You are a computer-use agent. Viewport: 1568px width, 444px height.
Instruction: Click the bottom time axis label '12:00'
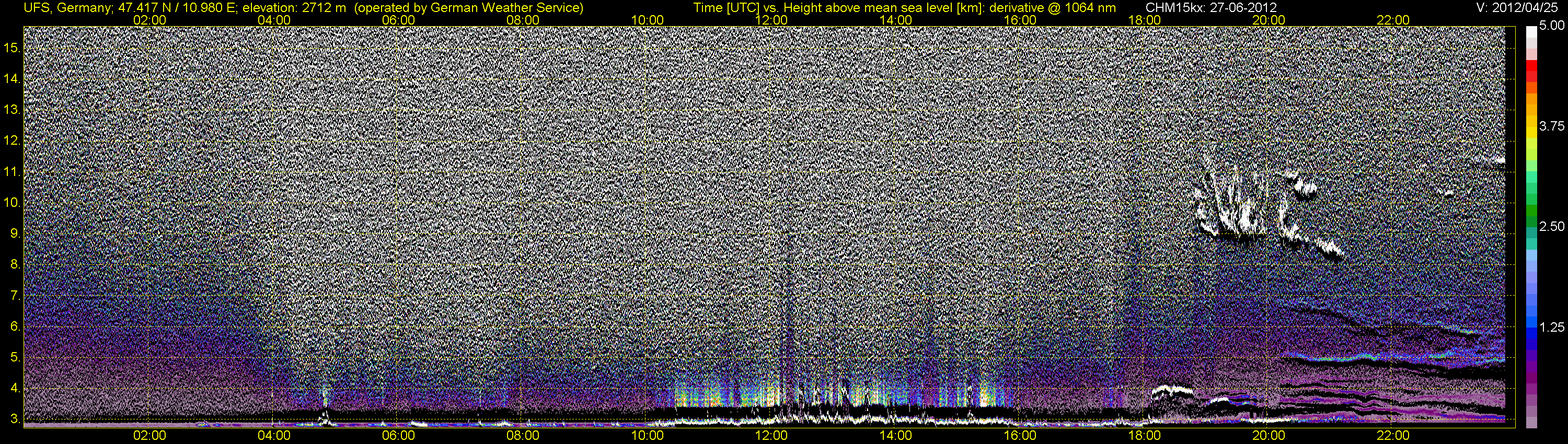tap(771, 436)
